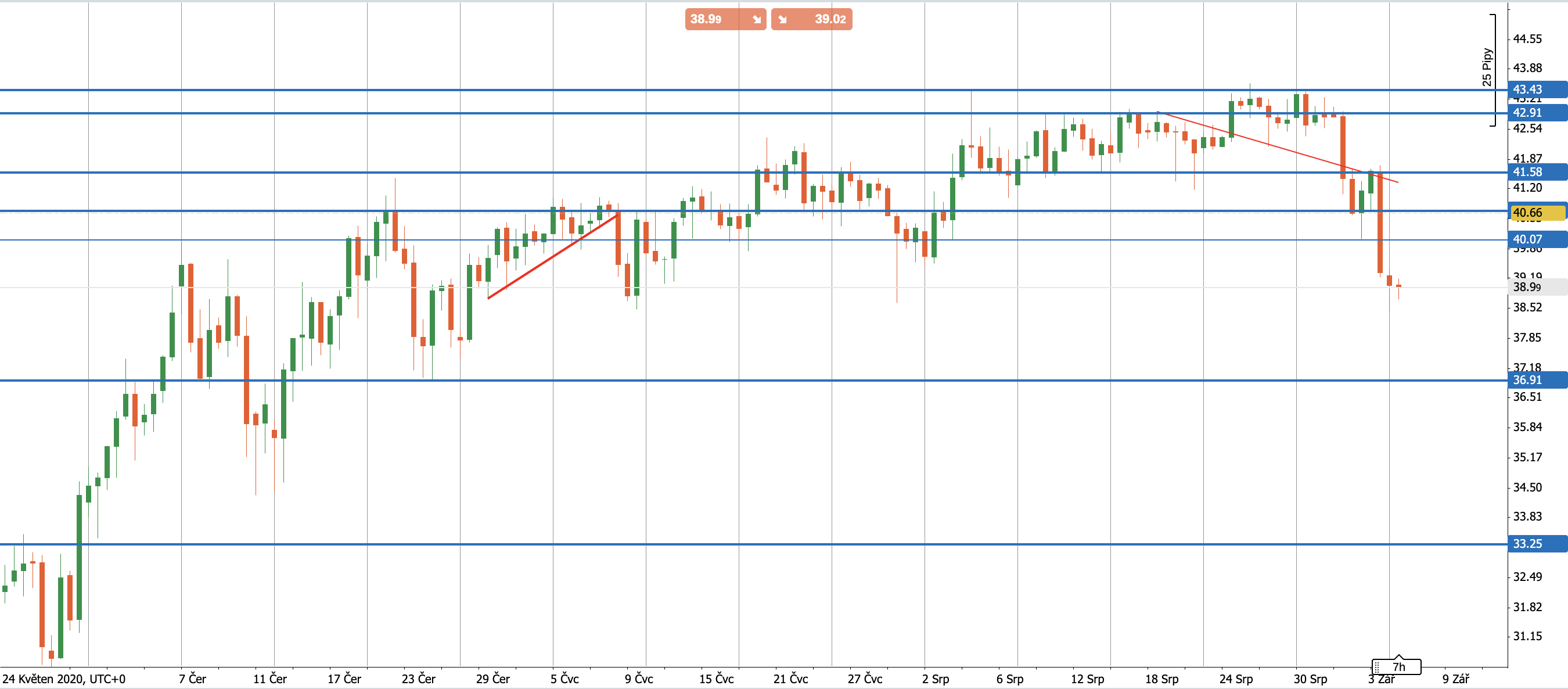Click the 11 Čer date label
Image resolution: width=1568 pixels, height=689 pixels.
pyautogui.click(x=269, y=679)
